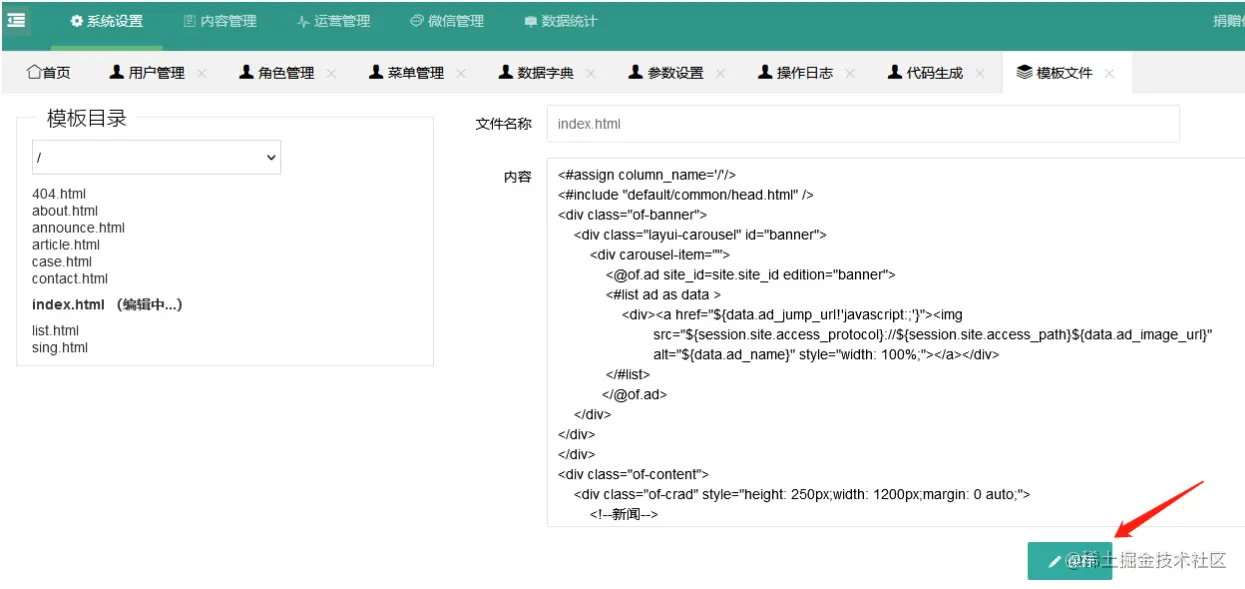Open the about.html template file
This screenshot has height=589, width=1245.
coord(65,211)
